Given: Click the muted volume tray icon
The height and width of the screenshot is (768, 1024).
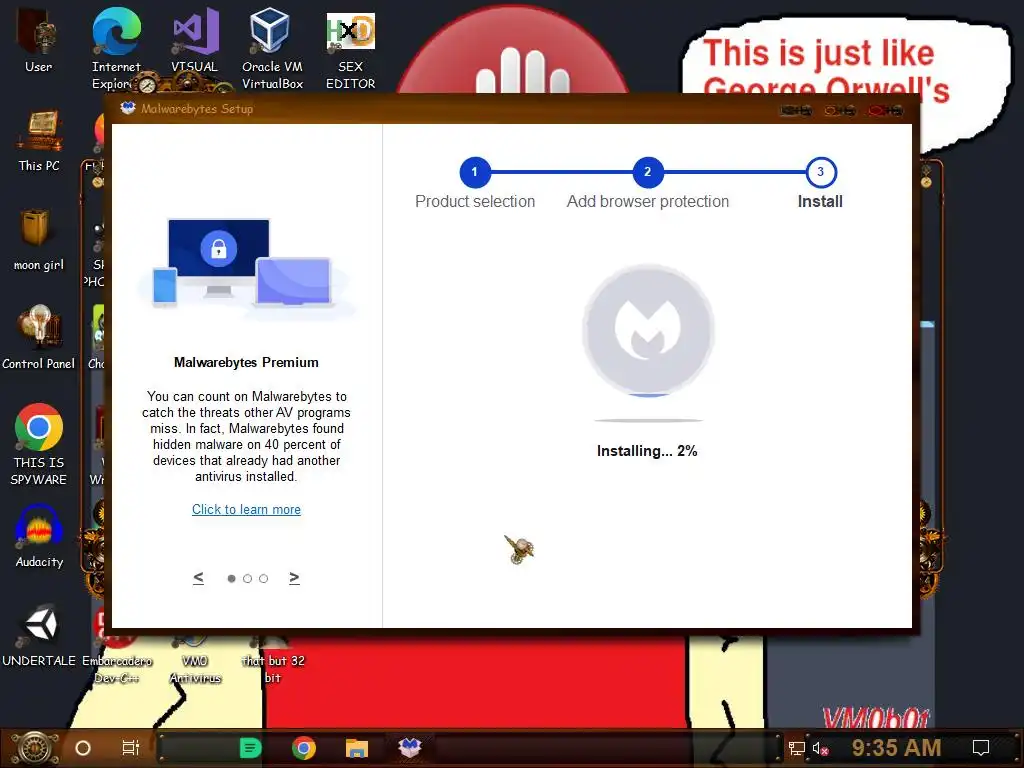Looking at the screenshot, I should (820, 748).
